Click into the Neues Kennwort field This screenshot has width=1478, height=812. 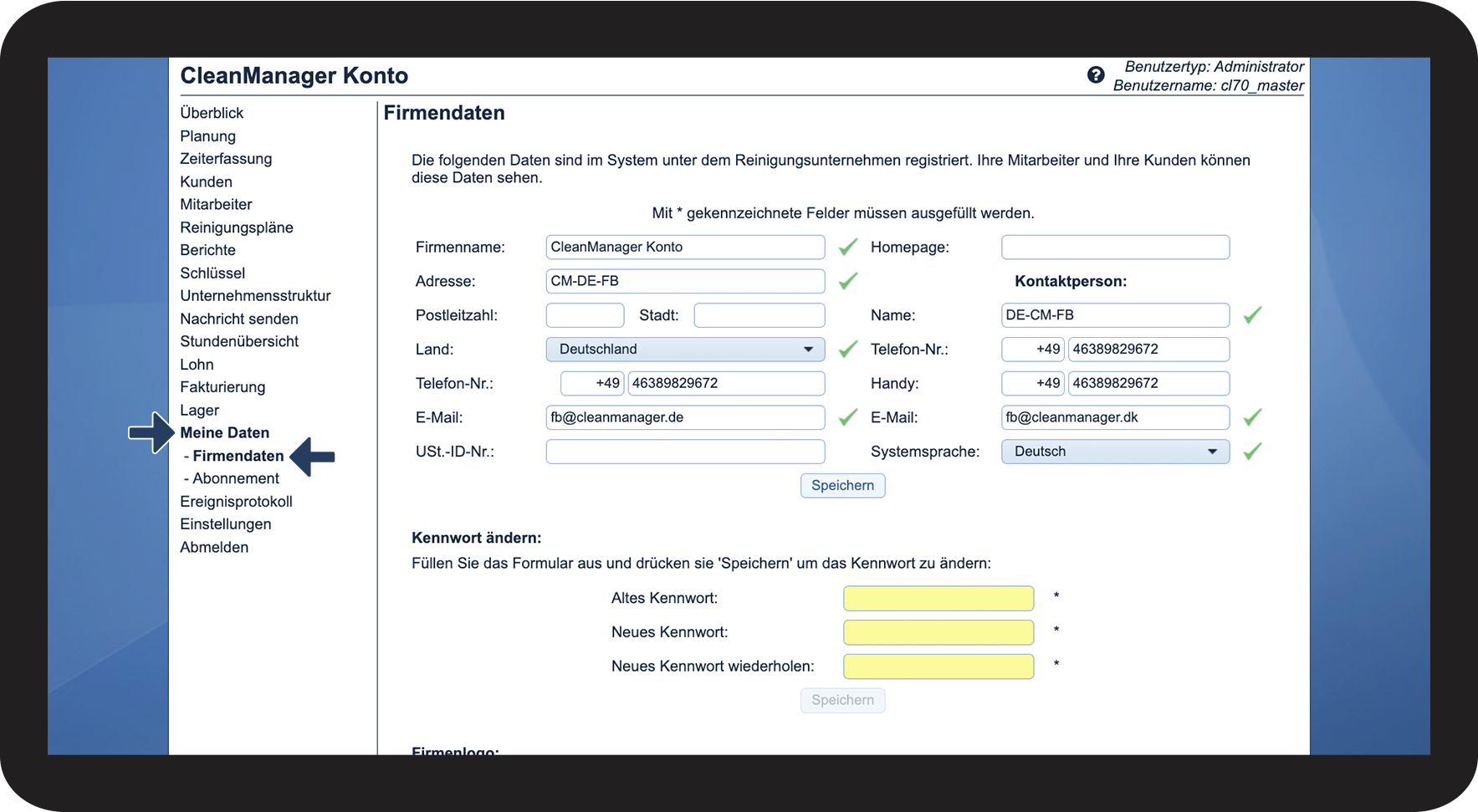(938, 633)
